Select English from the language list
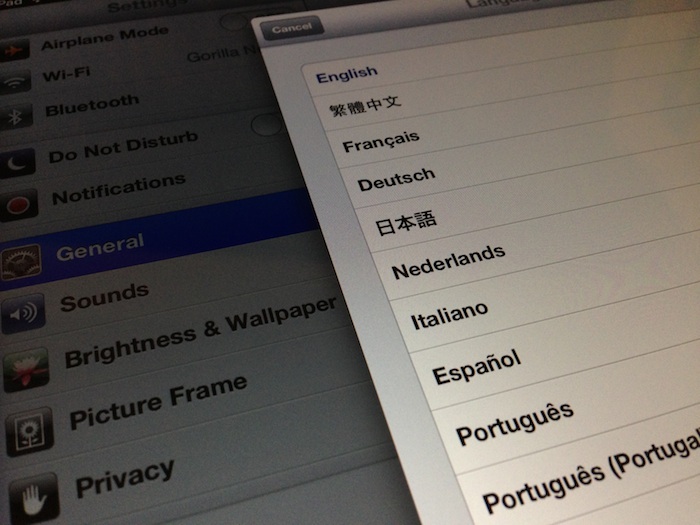Viewport: 700px width, 525px height. pyautogui.click(x=347, y=73)
